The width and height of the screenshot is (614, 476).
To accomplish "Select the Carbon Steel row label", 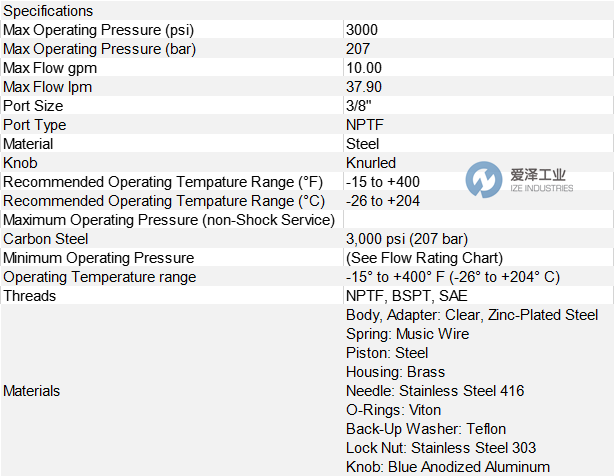I will coord(46,239).
